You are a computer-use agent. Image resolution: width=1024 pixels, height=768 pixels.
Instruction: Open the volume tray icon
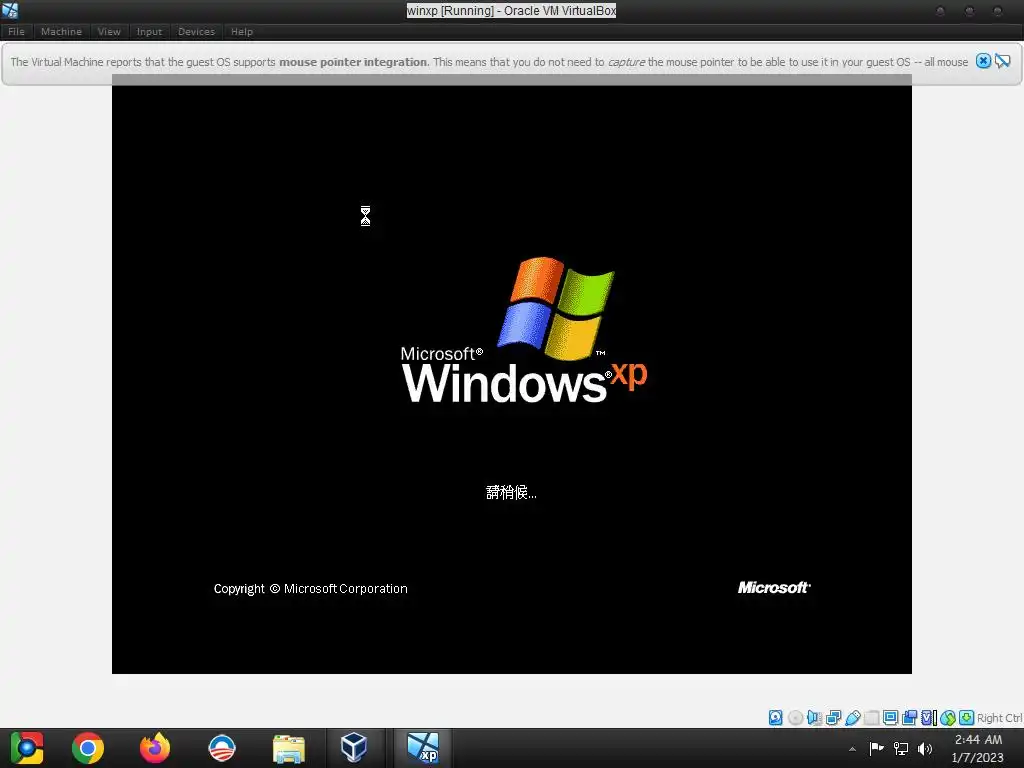coord(925,748)
